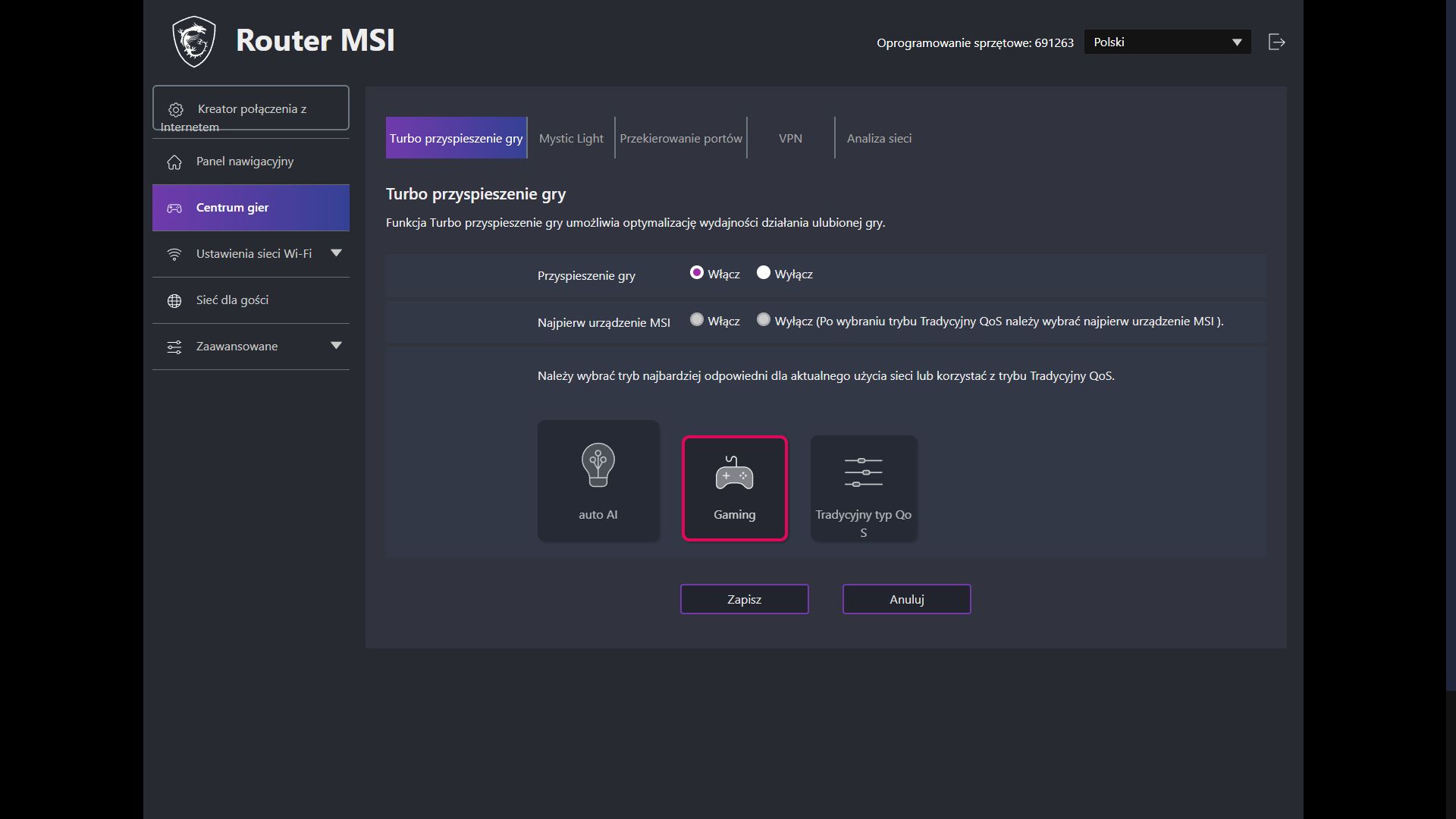Open Panel nawigacyjny in sidebar

(x=251, y=162)
